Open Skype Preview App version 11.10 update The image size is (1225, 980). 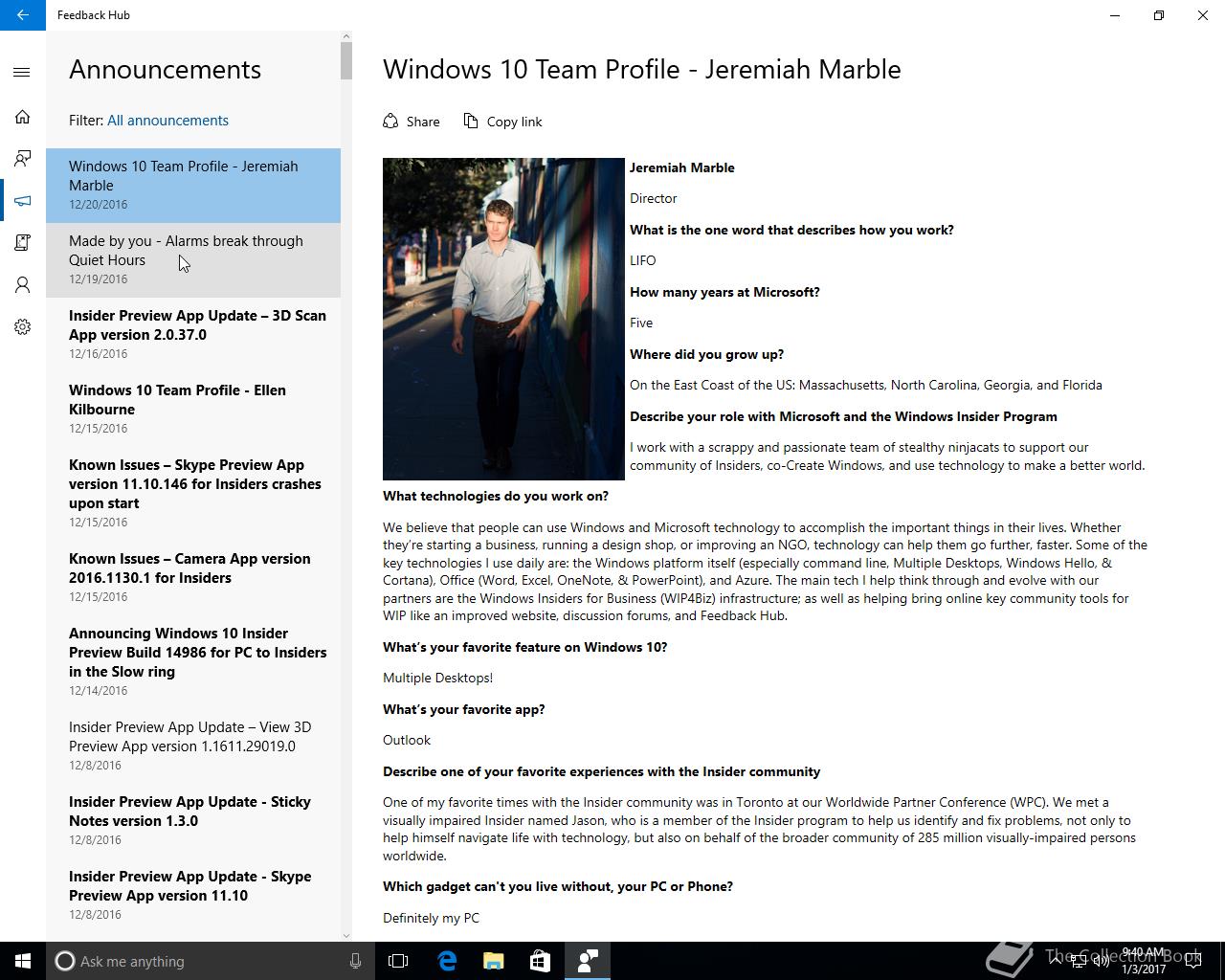pyautogui.click(x=193, y=896)
